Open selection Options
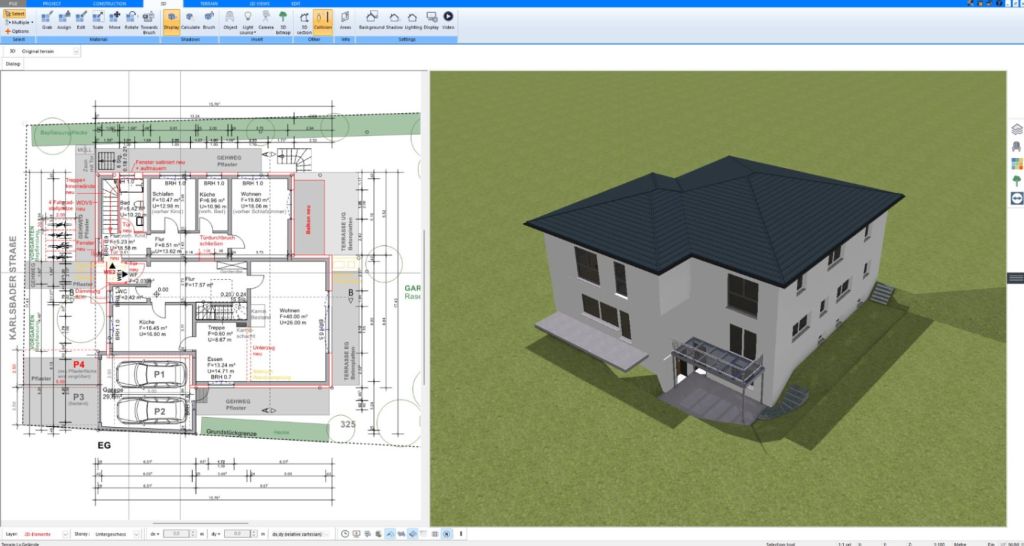Viewport: 1024px width, 546px height. (16, 31)
